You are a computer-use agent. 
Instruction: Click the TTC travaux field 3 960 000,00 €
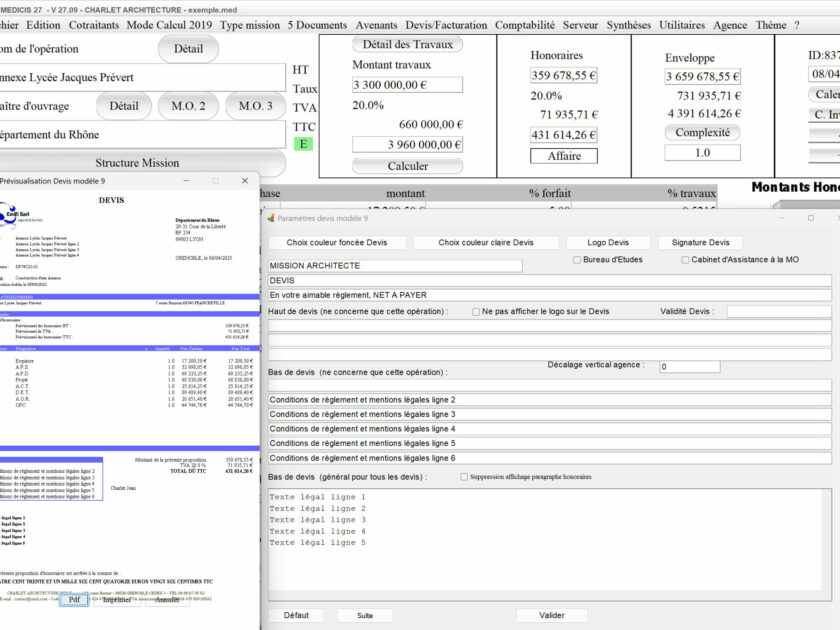click(407, 145)
